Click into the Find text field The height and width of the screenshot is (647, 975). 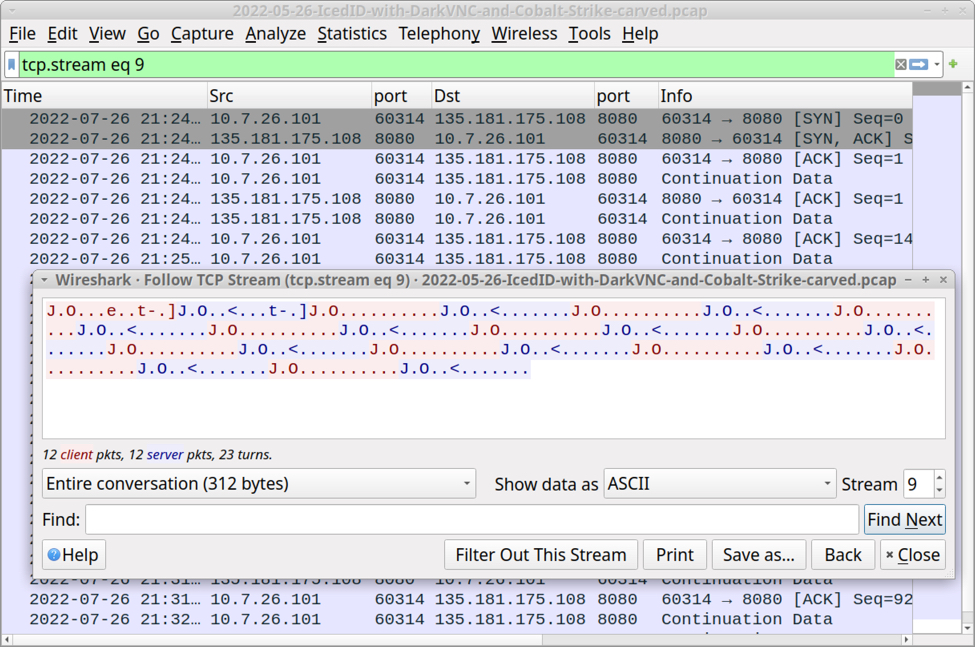point(472,520)
